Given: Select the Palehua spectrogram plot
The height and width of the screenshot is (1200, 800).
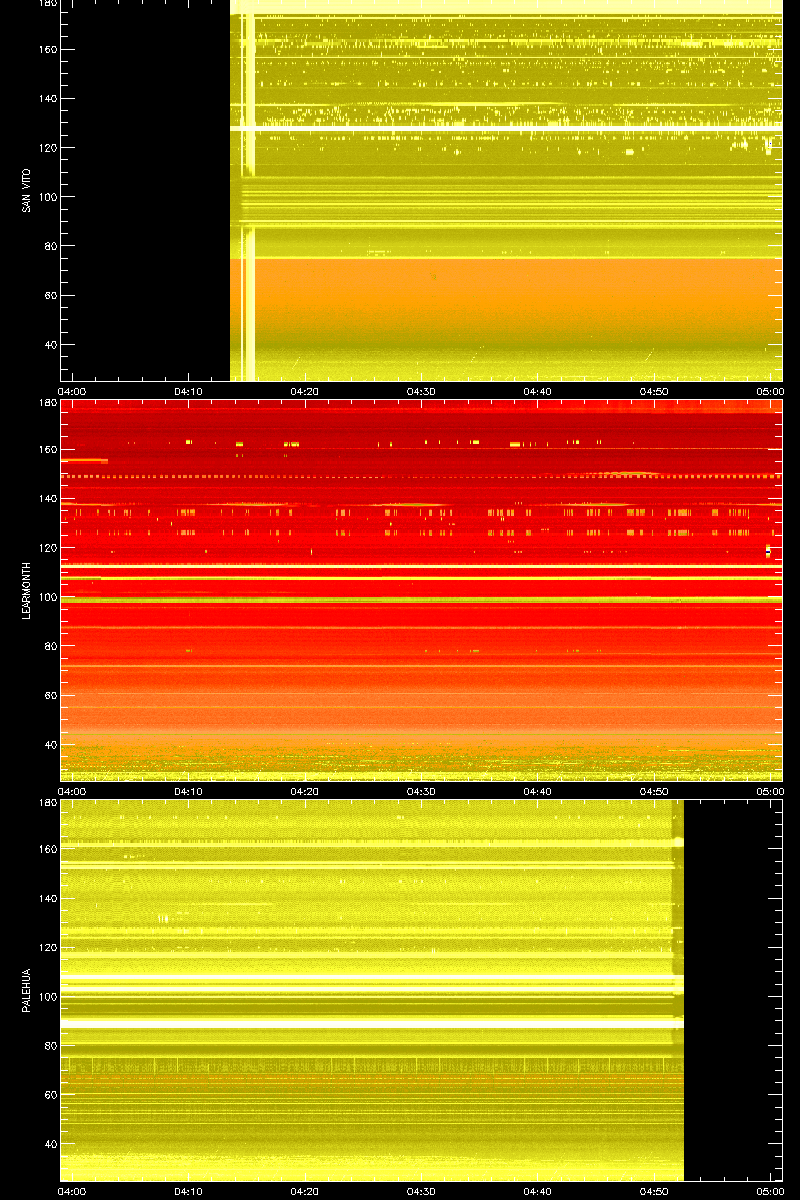Looking at the screenshot, I should pos(421,990).
